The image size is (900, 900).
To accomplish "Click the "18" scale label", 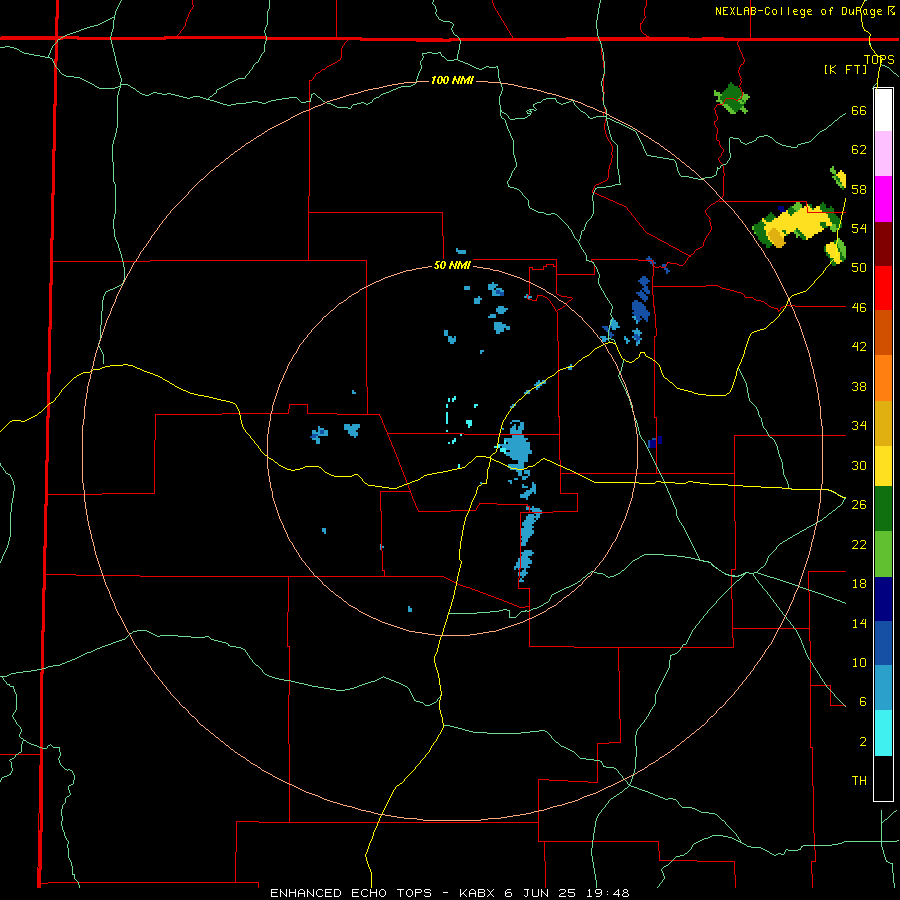I will [859, 584].
